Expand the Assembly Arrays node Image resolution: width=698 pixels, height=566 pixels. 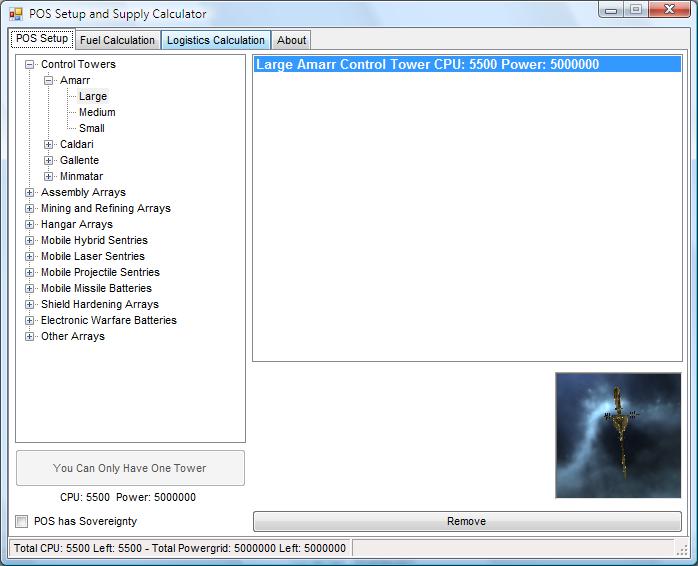pyautogui.click(x=29, y=193)
